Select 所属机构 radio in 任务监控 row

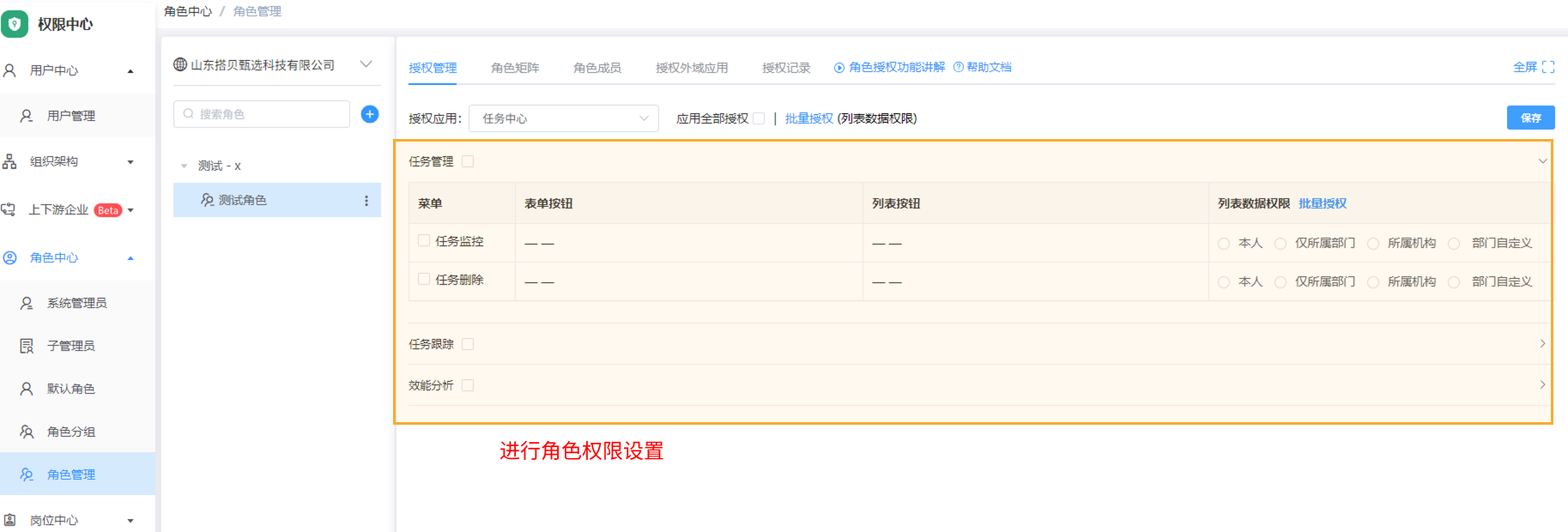1373,244
